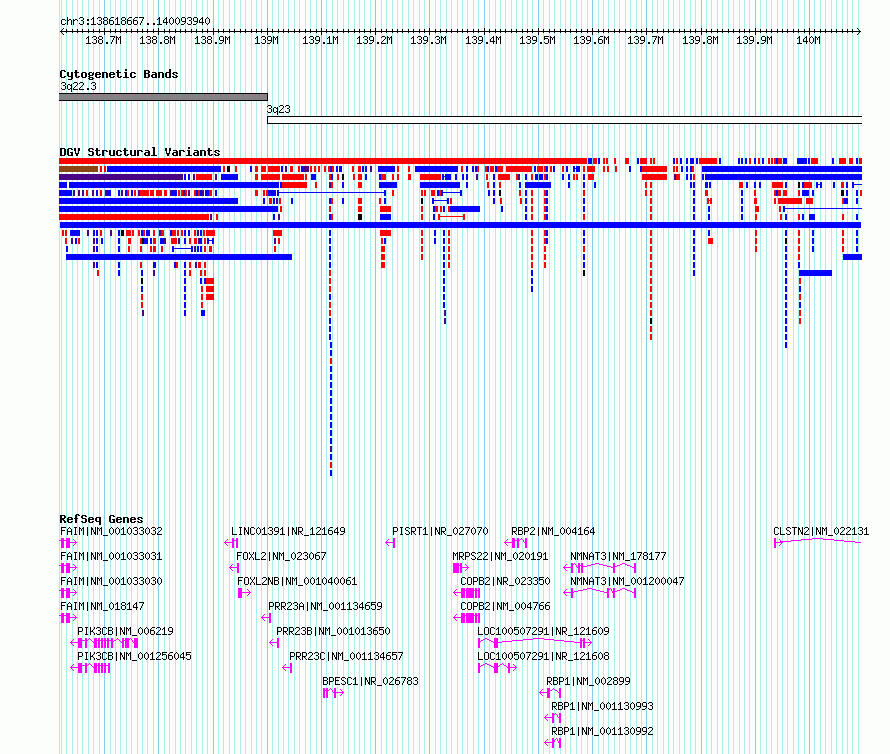Click the brown structural variant bar
Screen dimensions: 890x754
[78, 169]
